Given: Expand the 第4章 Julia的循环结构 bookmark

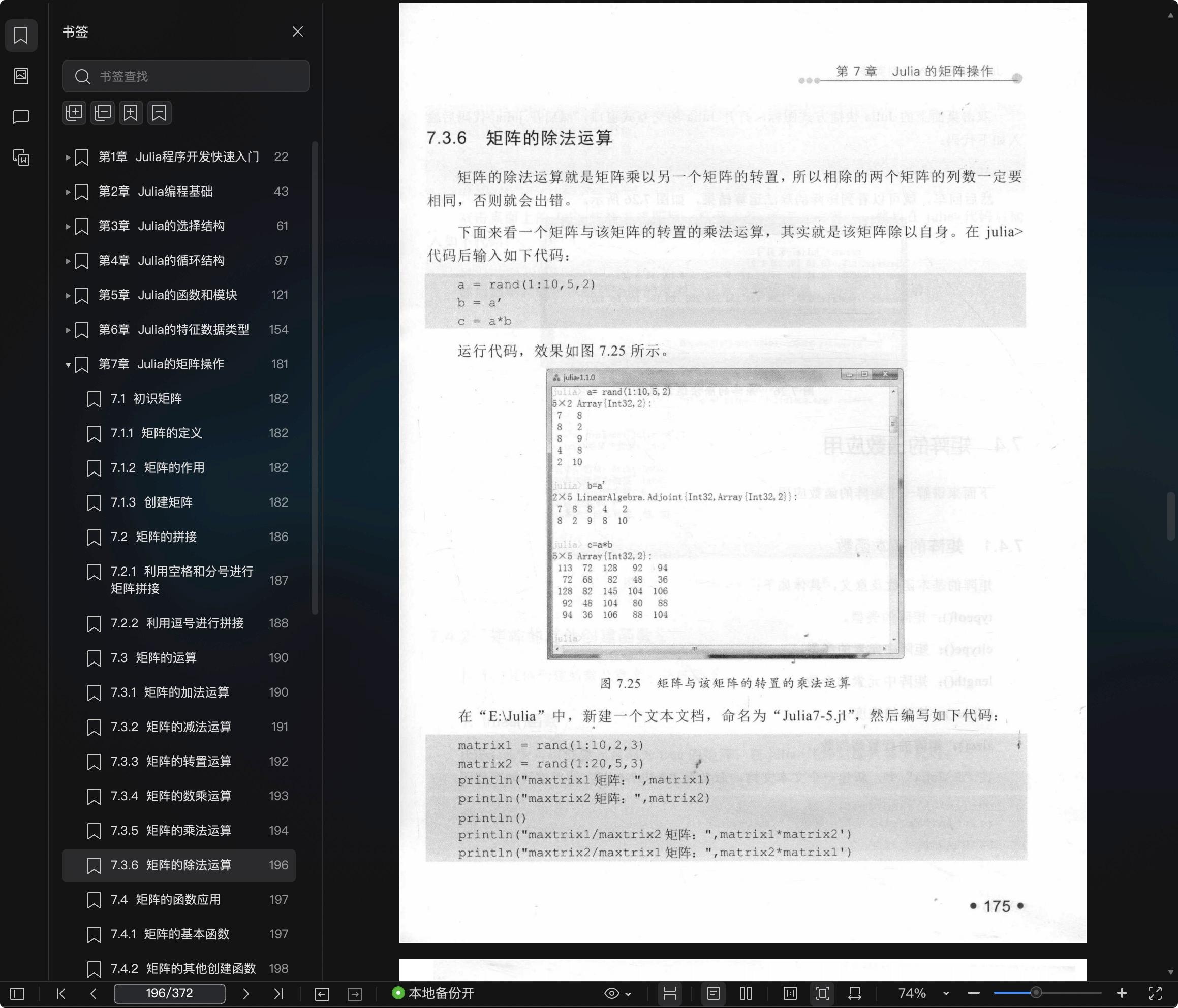Looking at the screenshot, I should (x=68, y=261).
